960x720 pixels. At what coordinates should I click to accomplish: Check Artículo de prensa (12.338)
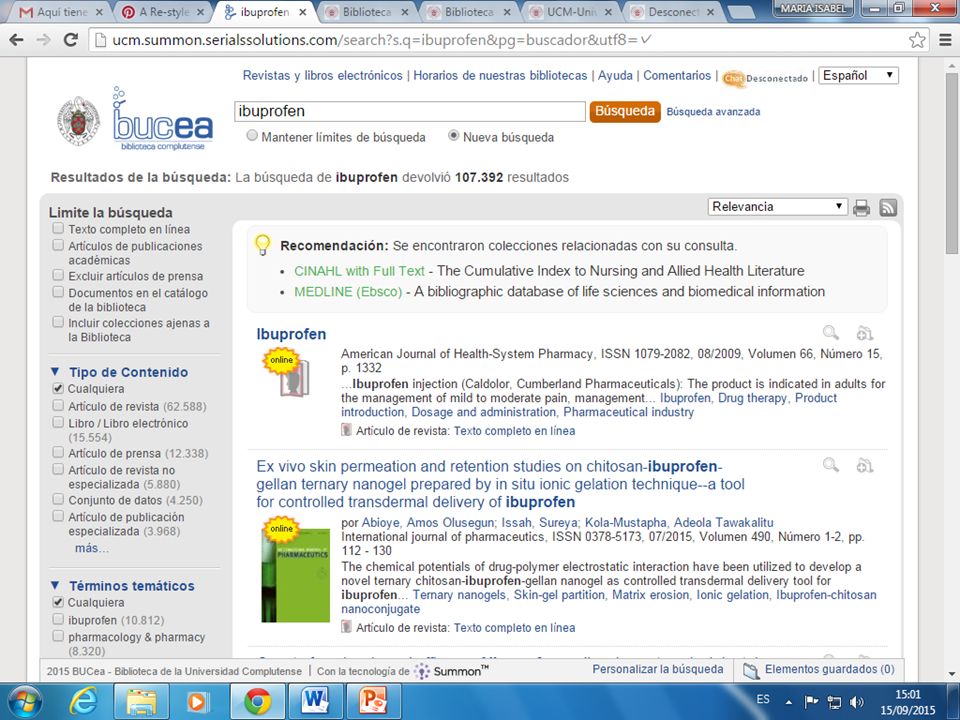click(58, 452)
